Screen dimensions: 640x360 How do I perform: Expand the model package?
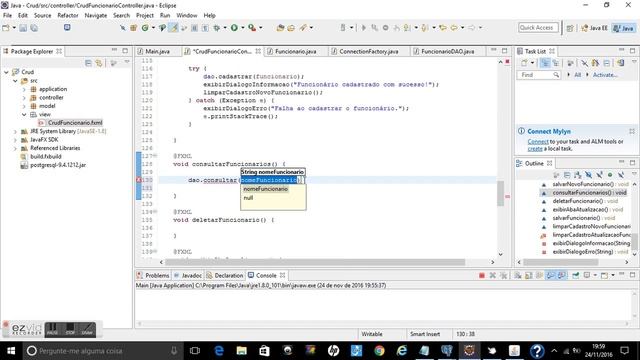[24, 106]
